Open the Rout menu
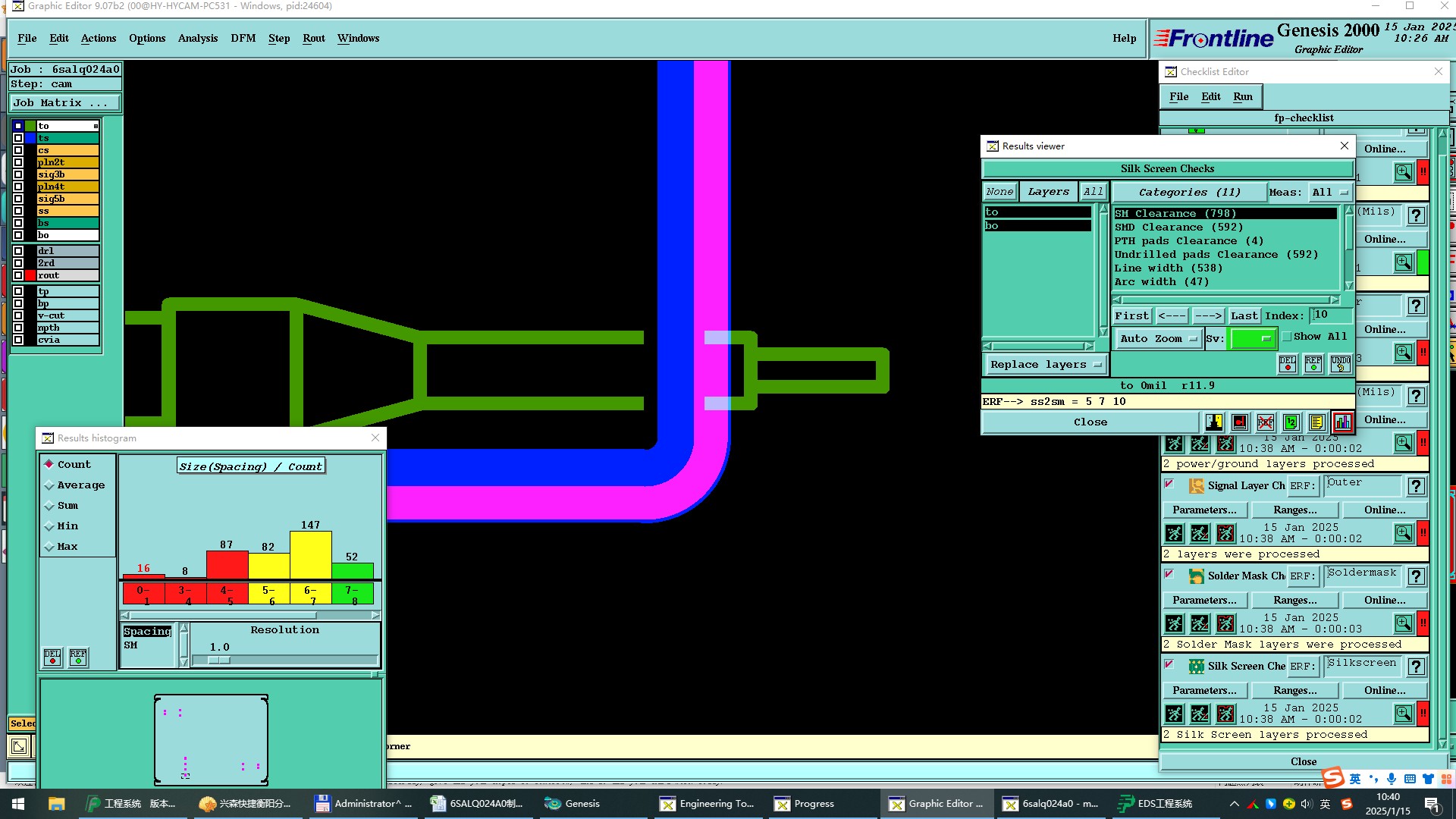The width and height of the screenshot is (1456, 819). tap(313, 39)
